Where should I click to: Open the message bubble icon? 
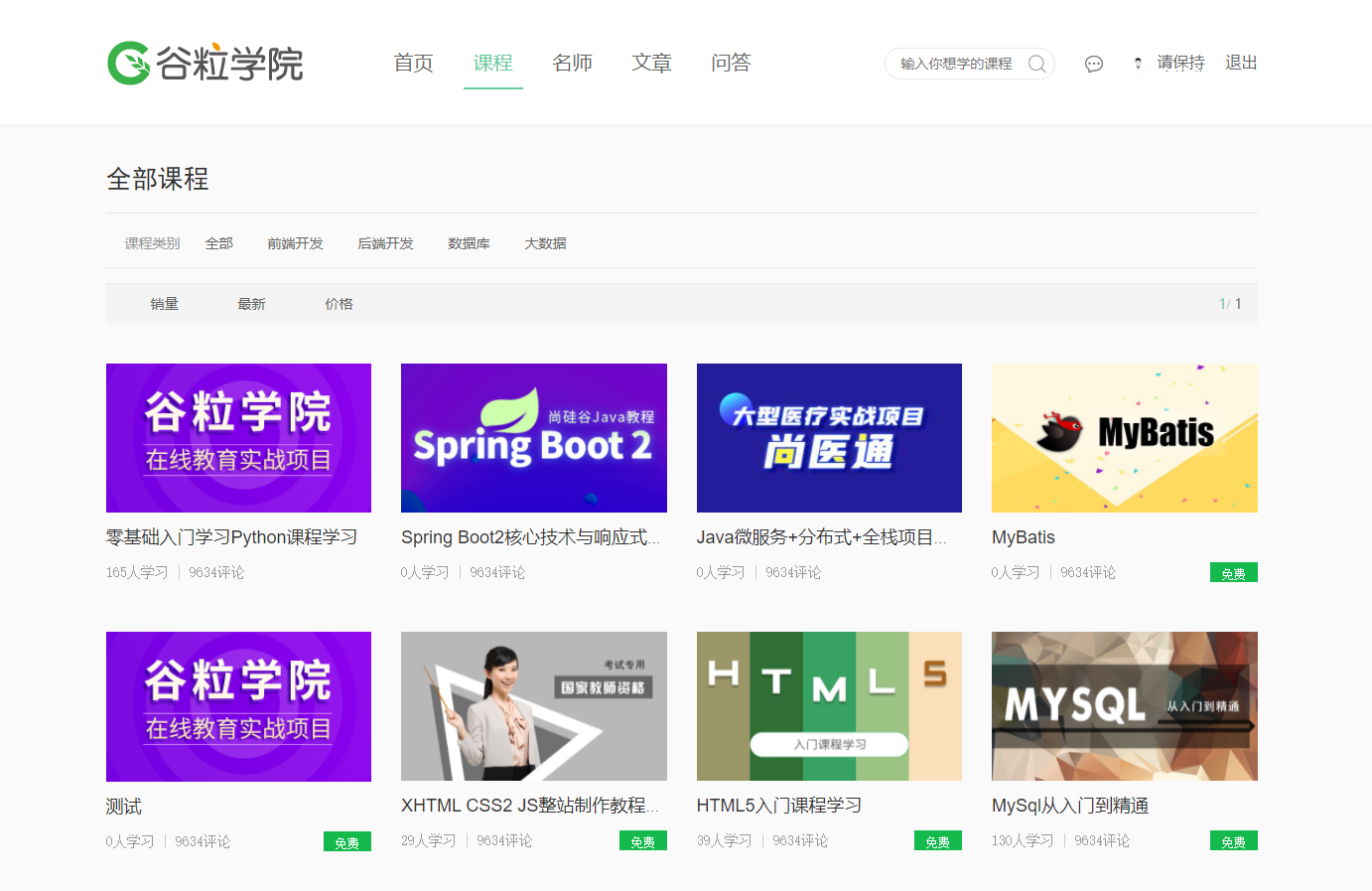coord(1094,64)
